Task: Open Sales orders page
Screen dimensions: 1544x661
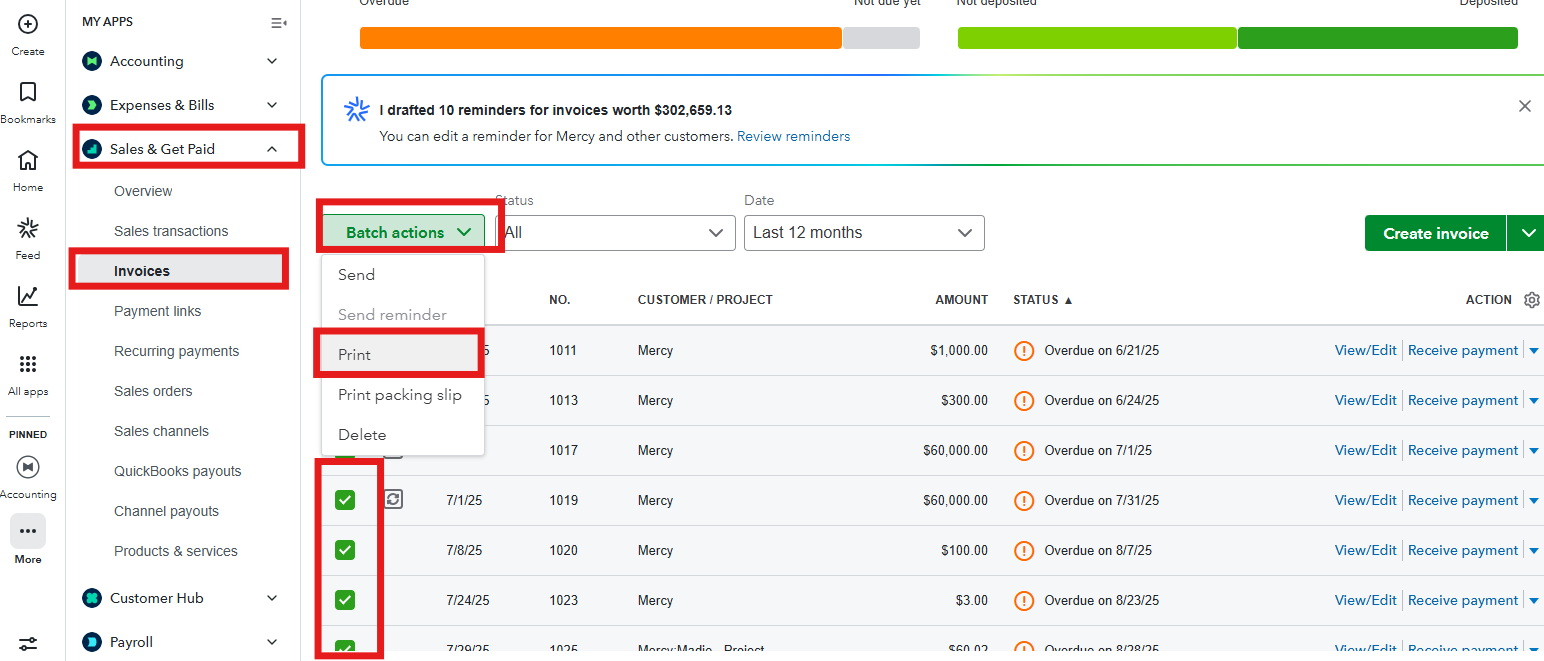Action: pyautogui.click(x=153, y=391)
